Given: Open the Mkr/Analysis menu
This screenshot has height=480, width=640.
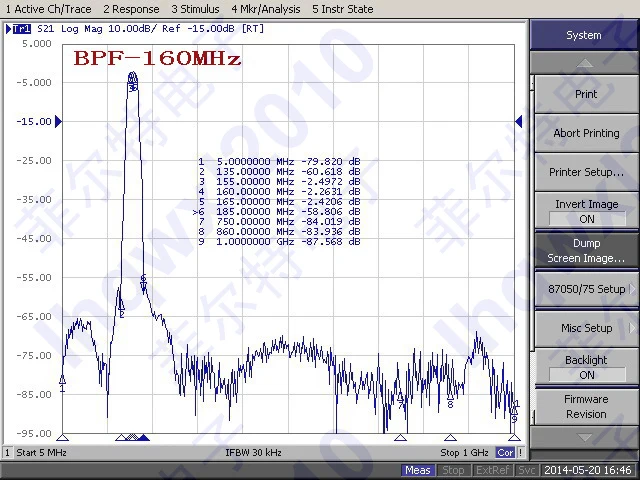Looking at the screenshot, I should pyautogui.click(x=266, y=9).
